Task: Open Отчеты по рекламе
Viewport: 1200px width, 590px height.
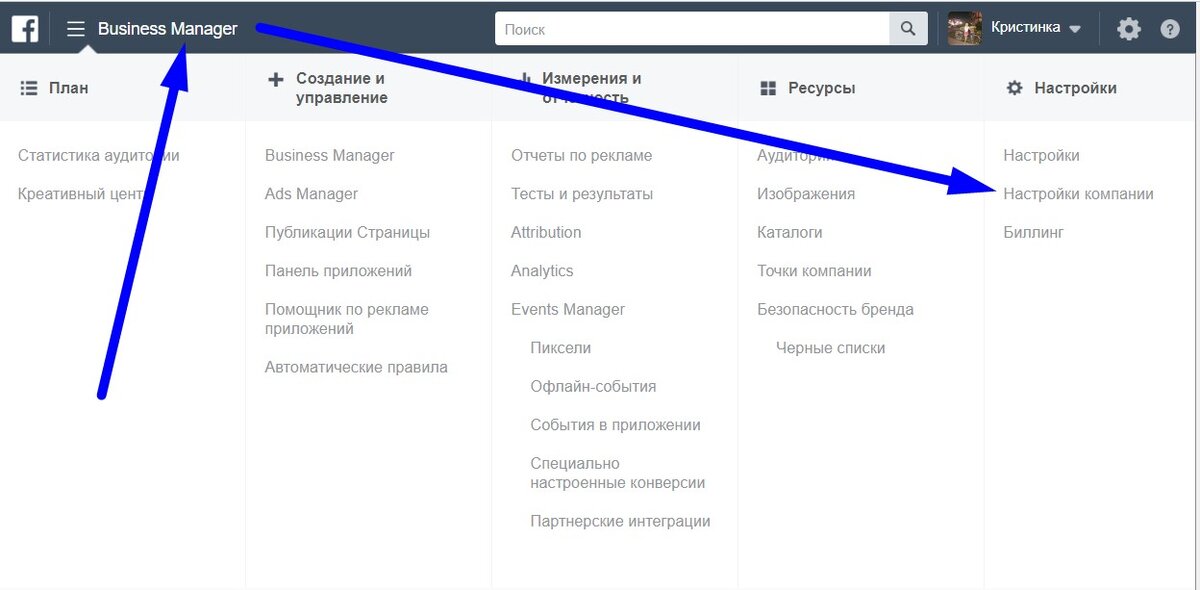Action: coord(581,156)
